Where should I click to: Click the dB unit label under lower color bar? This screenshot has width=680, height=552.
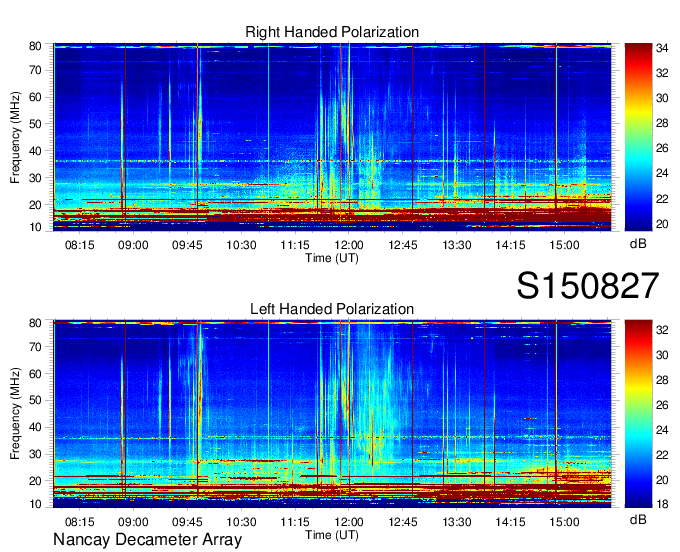[x=638, y=519]
